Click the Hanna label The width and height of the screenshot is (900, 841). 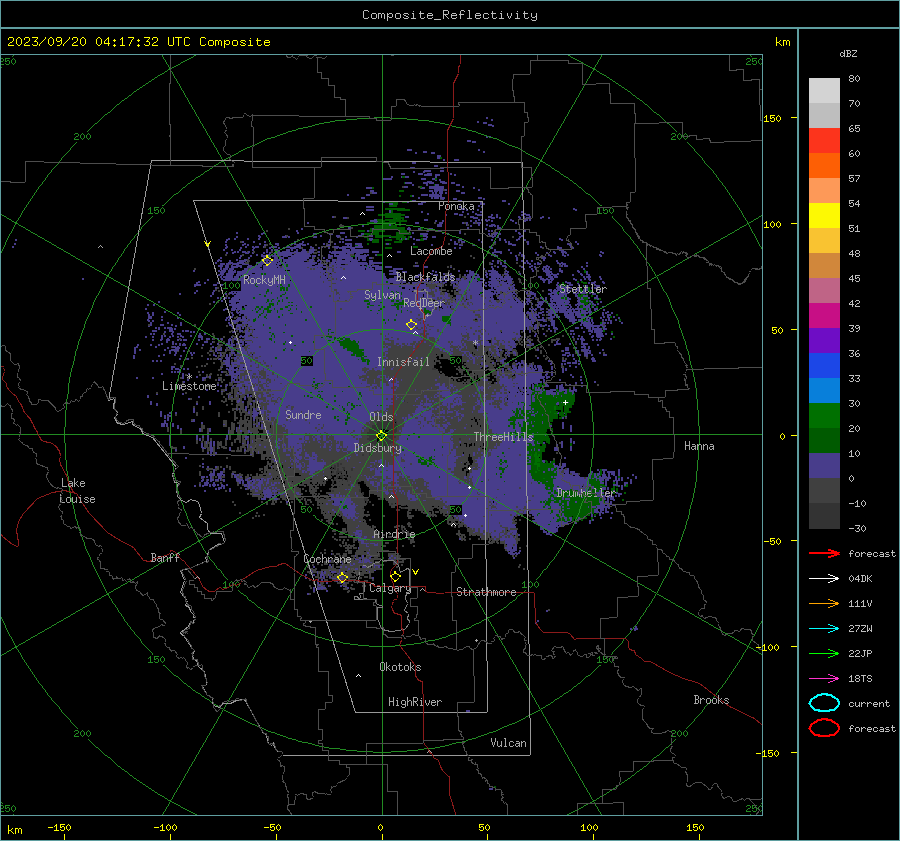click(699, 446)
